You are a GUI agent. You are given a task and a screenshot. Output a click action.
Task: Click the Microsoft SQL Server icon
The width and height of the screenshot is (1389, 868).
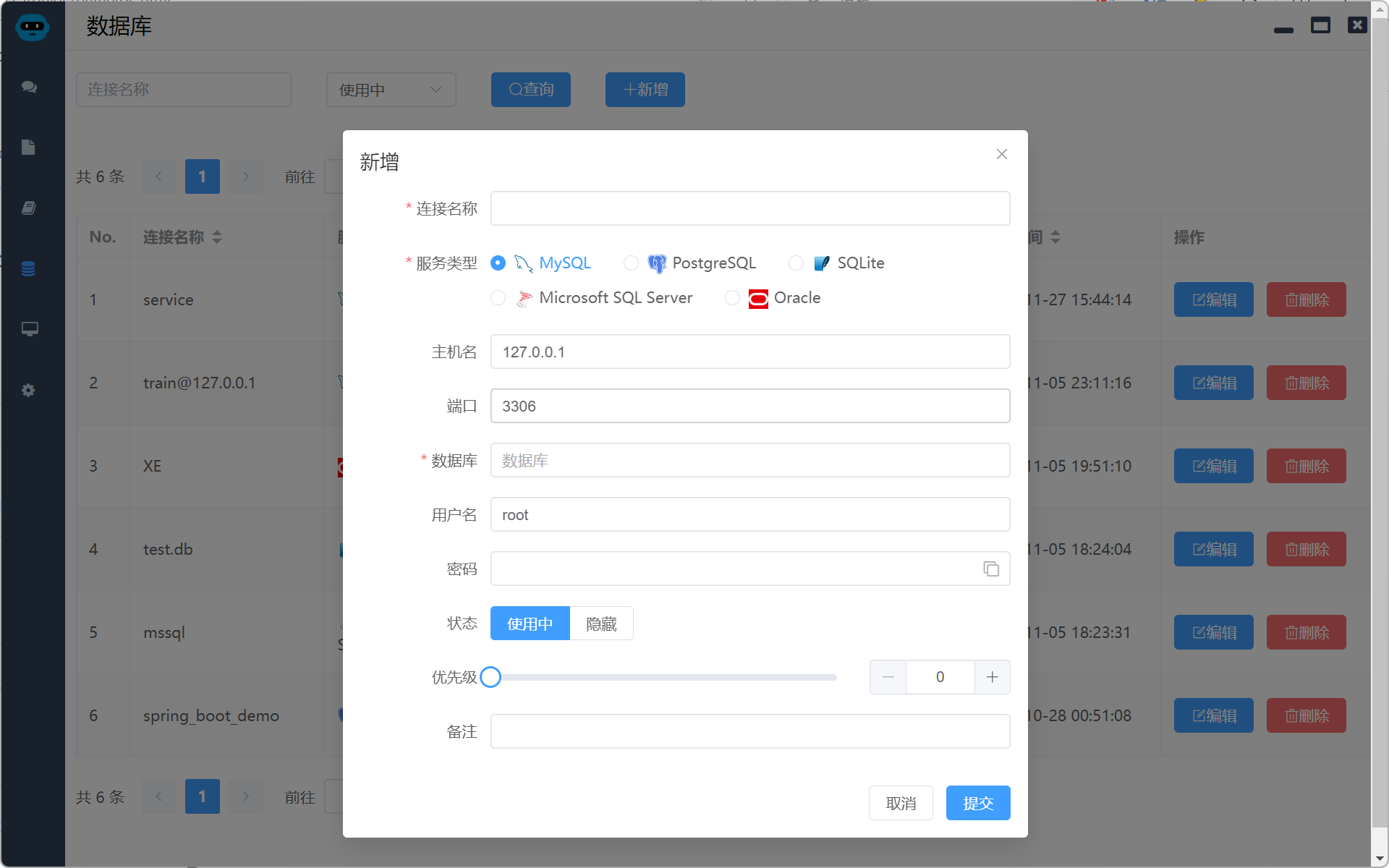click(524, 298)
